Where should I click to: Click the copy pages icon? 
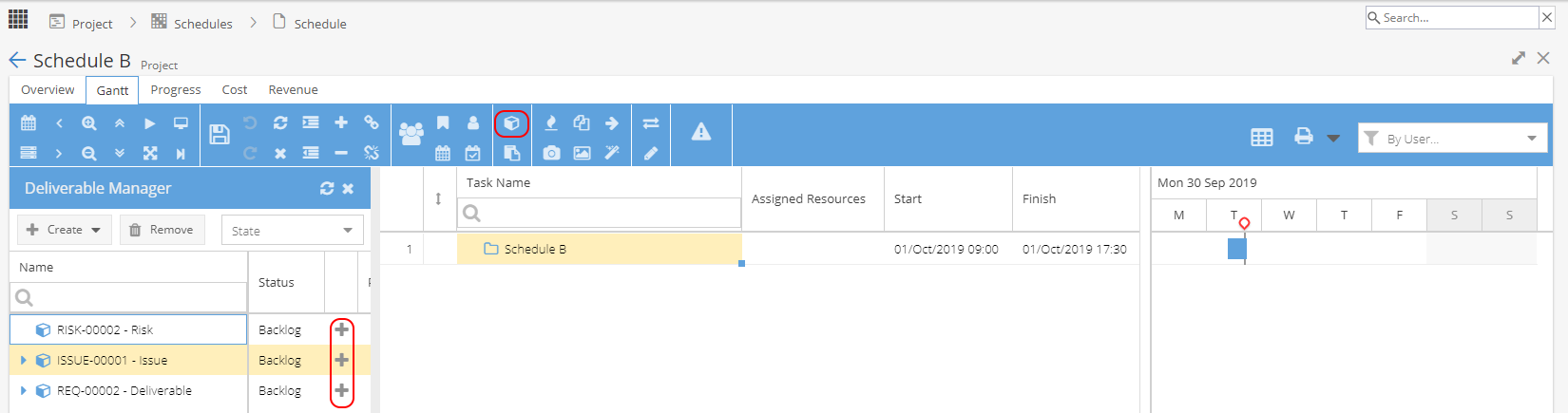pos(582,122)
